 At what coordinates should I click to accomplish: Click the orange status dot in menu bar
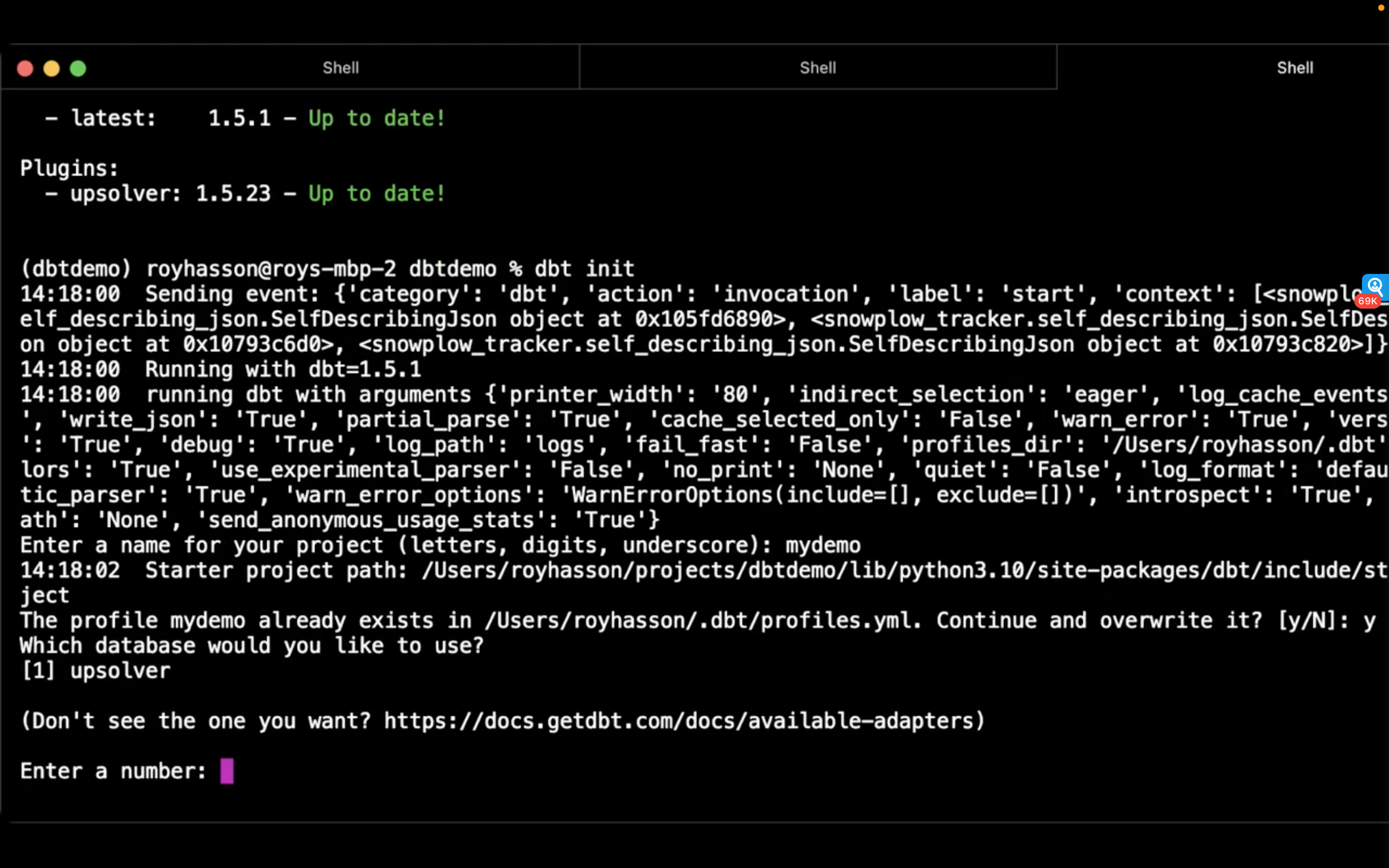(1380, 8)
